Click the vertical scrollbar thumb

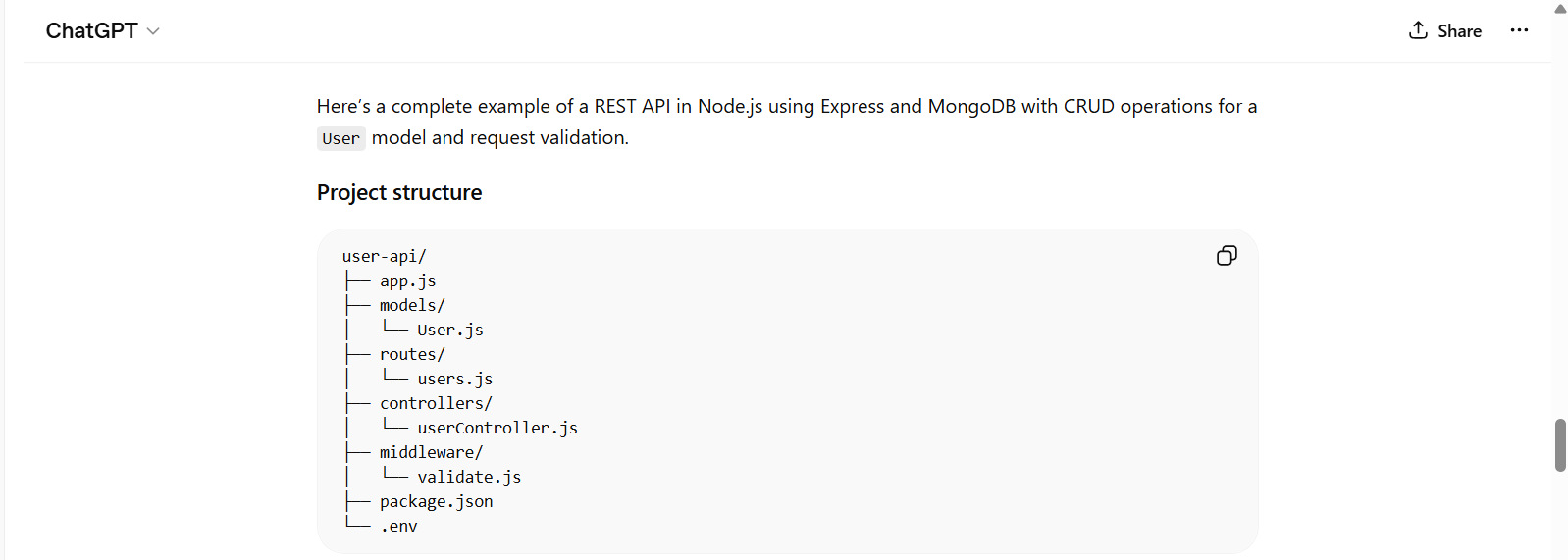click(1560, 445)
